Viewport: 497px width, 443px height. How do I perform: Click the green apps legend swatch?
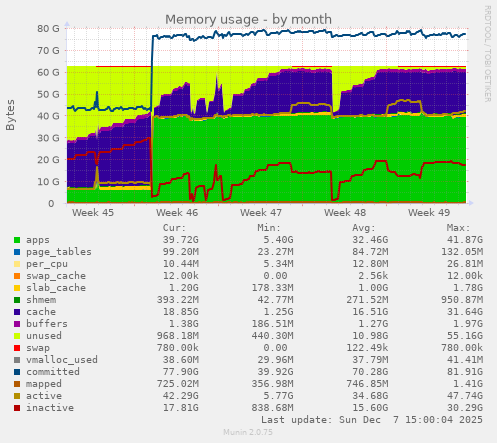(x=17, y=240)
